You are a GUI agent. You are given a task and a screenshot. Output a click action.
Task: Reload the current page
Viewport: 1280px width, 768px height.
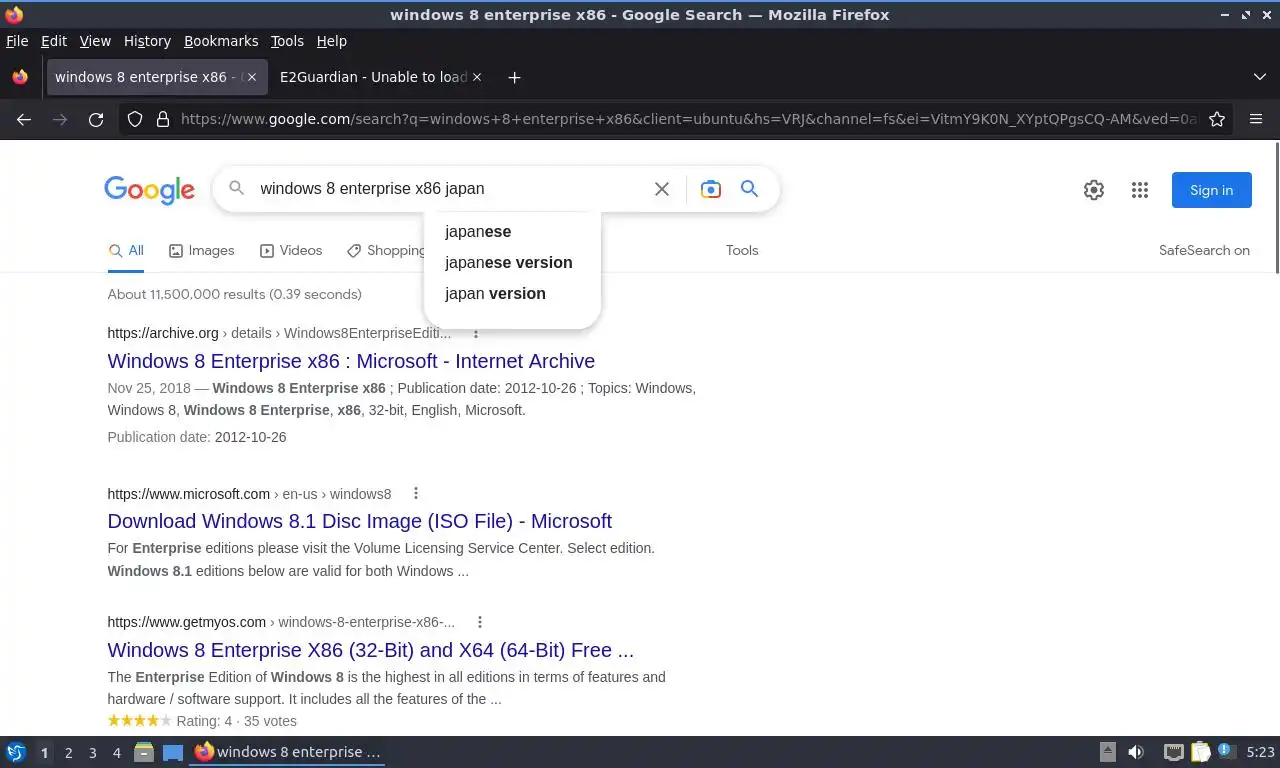pos(96,119)
